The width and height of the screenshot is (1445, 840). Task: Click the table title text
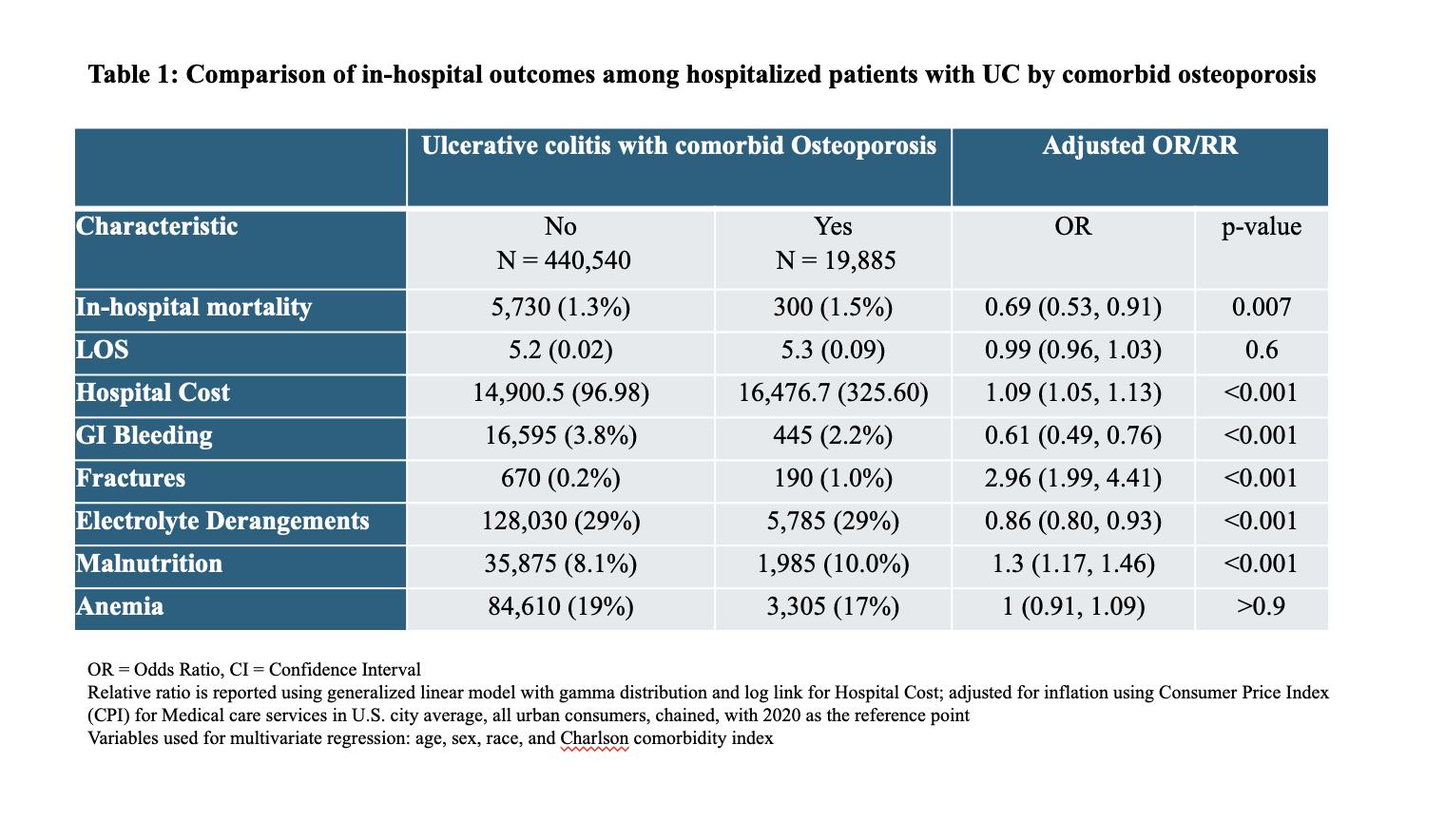(702, 74)
